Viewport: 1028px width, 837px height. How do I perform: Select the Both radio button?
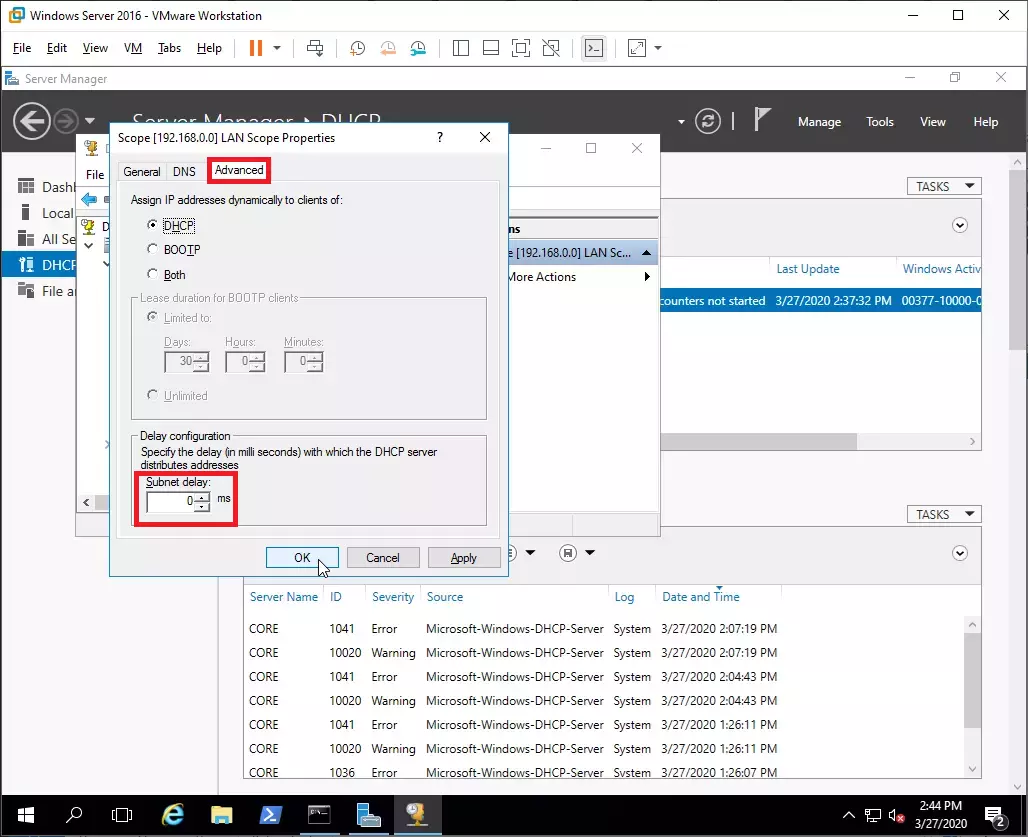(153, 274)
